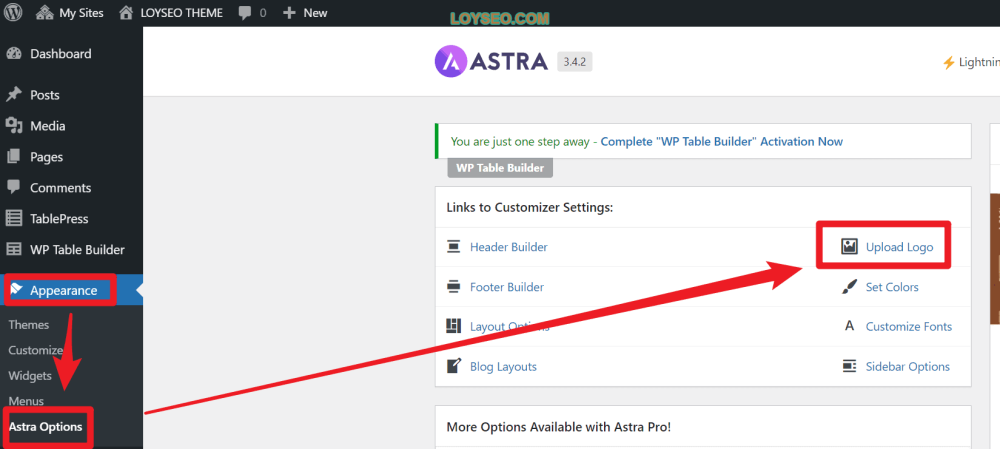Click the Header Builder icon
The height and width of the screenshot is (449, 1000).
pyautogui.click(x=454, y=247)
